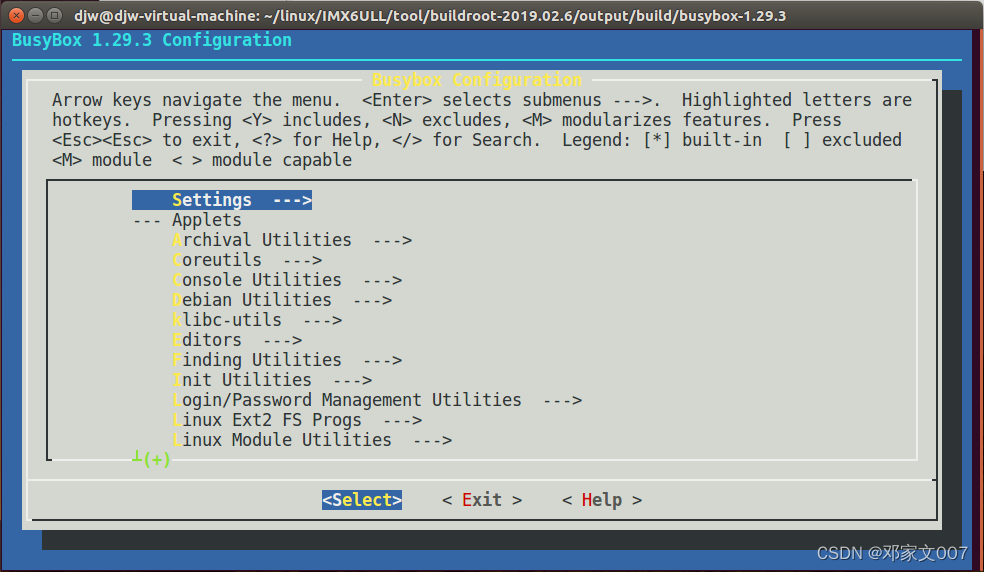Open Init Utilities submenu

[x=272, y=380]
